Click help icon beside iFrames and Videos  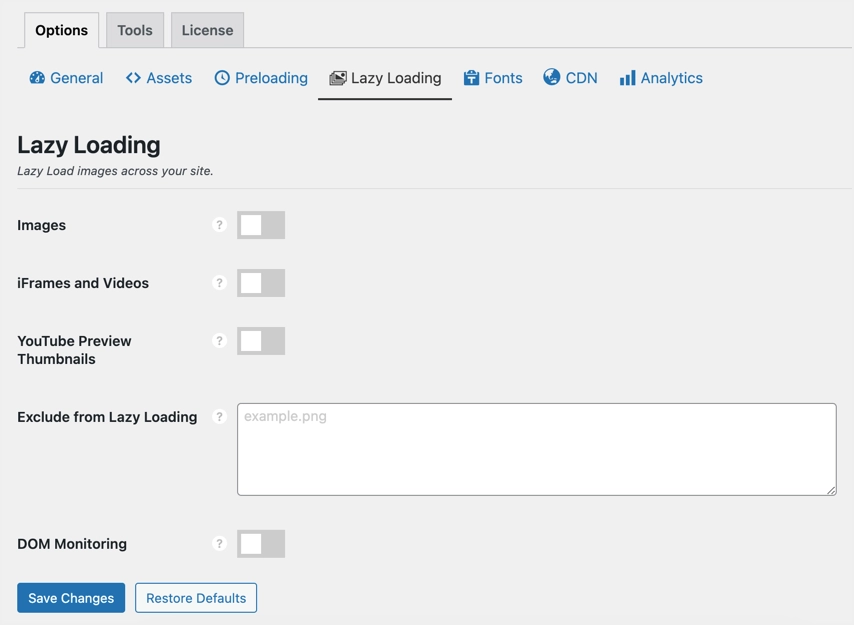[219, 283]
